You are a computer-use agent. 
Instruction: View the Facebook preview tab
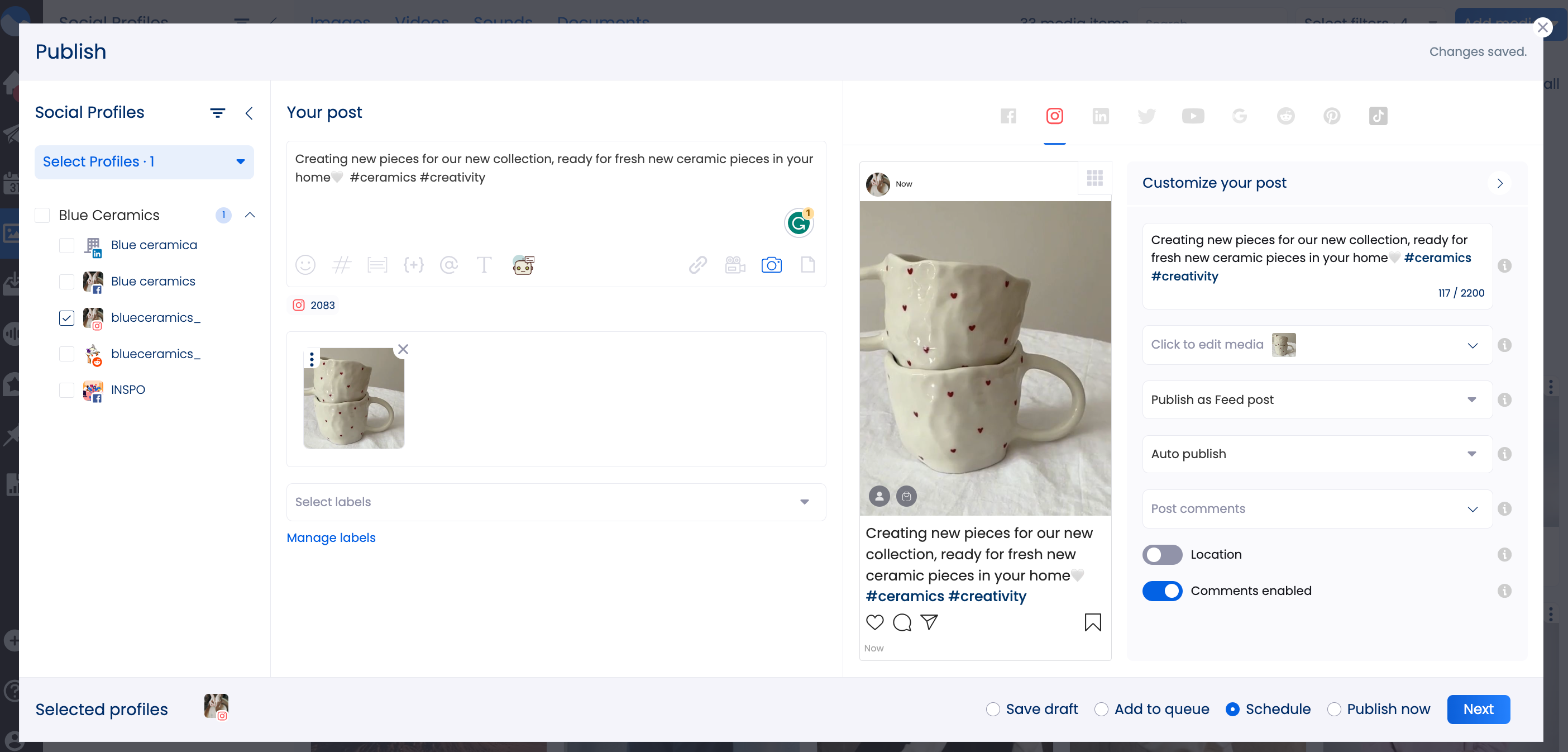1008,116
